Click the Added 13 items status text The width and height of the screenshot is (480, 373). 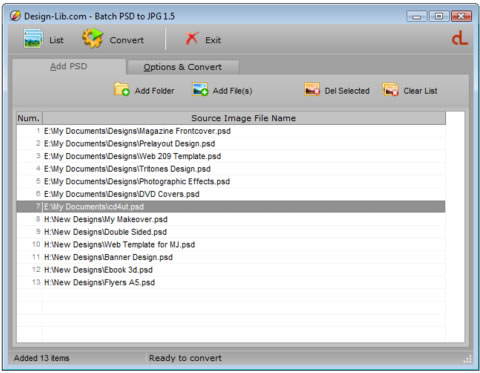tap(42, 358)
